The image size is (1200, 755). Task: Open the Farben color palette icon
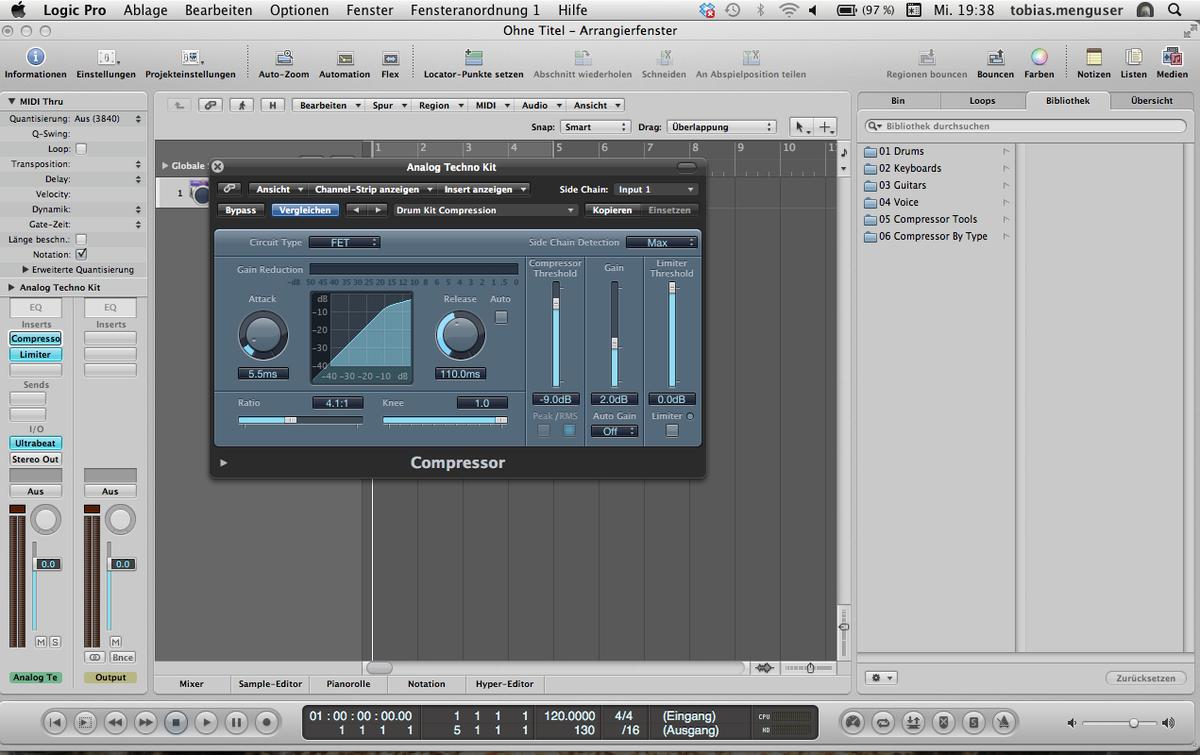[x=1039, y=57]
